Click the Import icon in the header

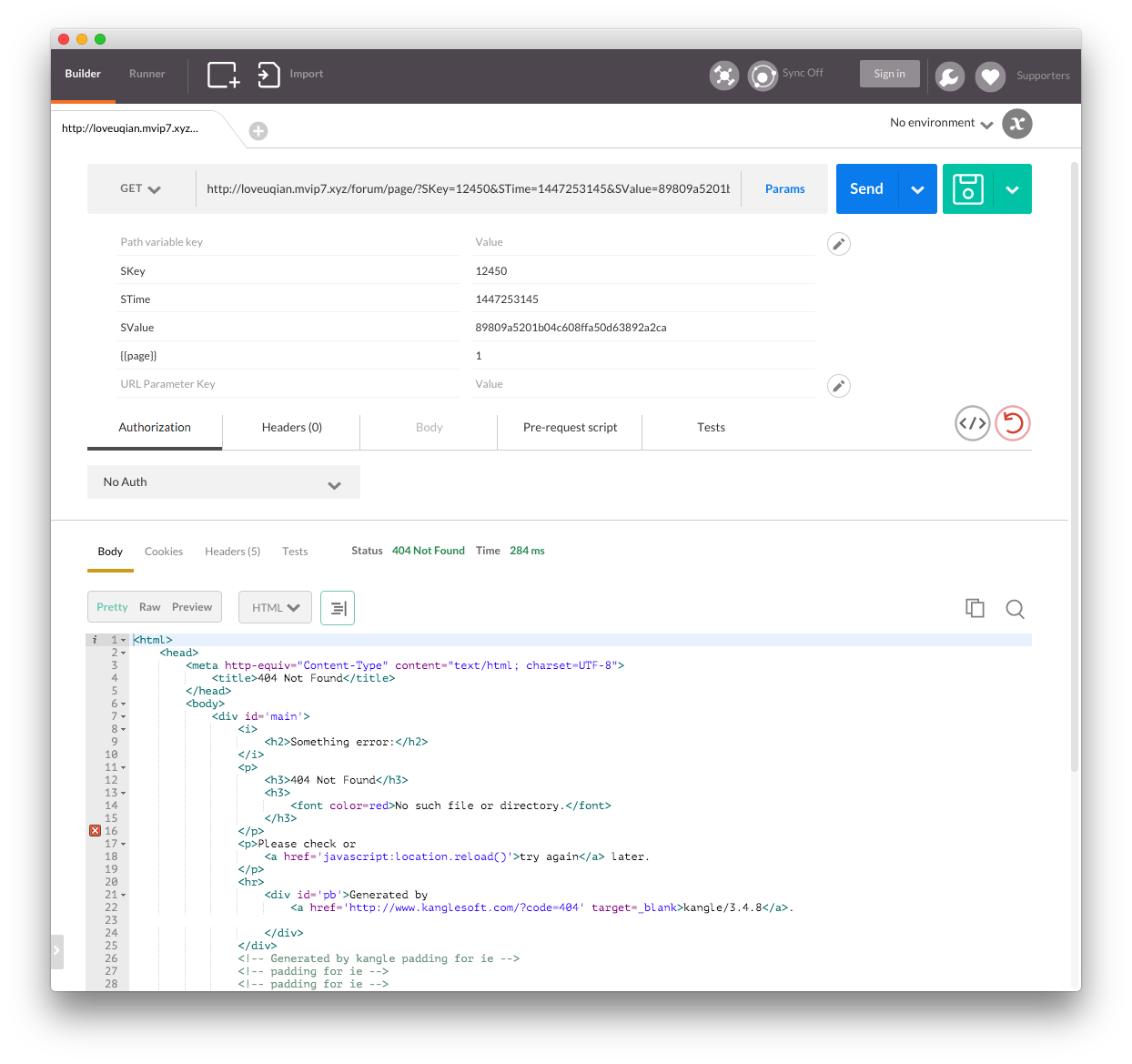[x=268, y=75]
